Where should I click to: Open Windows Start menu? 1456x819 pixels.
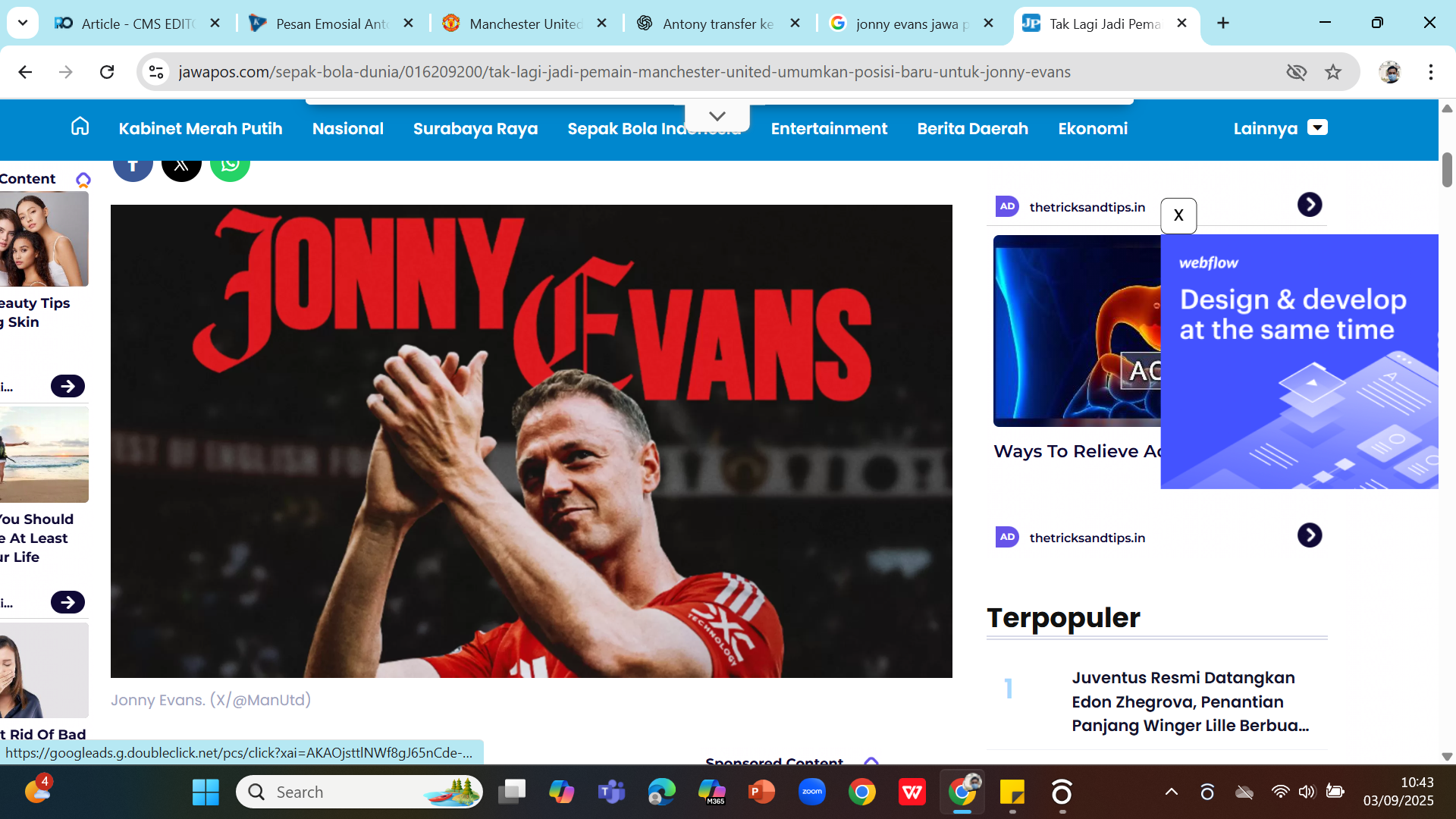[206, 792]
